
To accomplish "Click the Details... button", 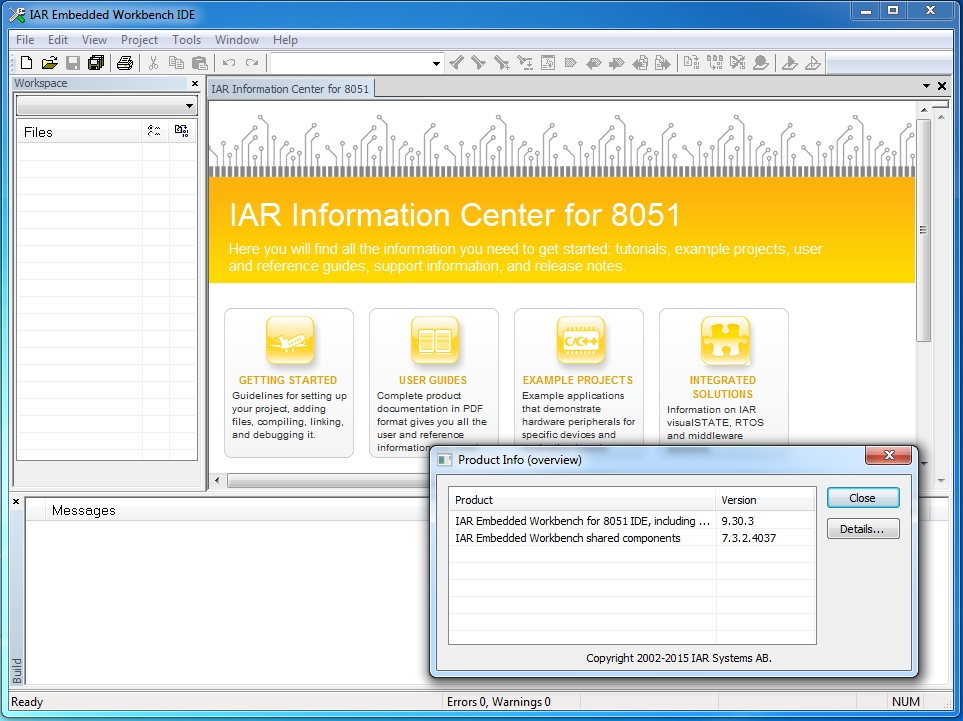I will [862, 529].
